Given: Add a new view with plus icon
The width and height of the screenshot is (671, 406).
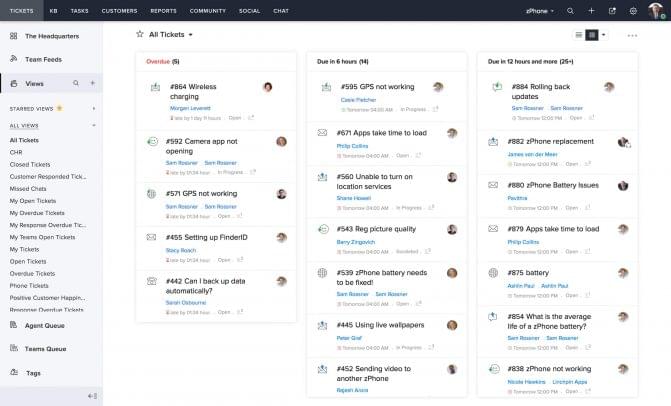Looking at the screenshot, I should coord(92,83).
